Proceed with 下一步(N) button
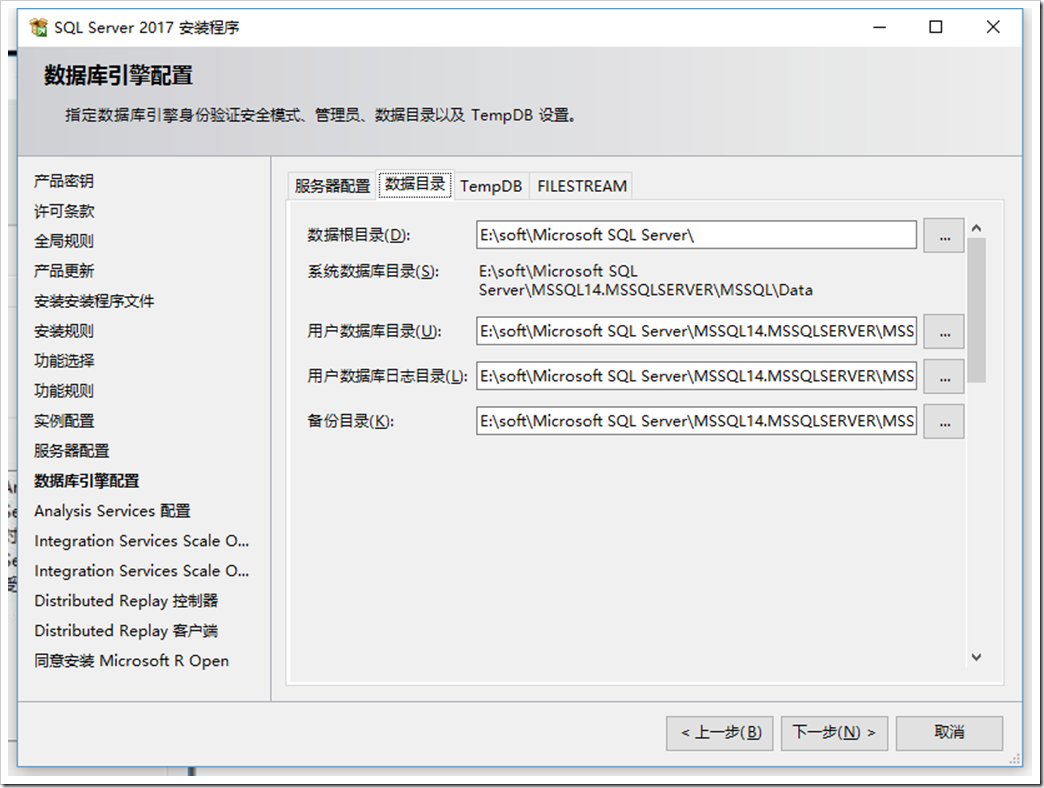Viewport: 1044px width, 788px height. (x=834, y=733)
